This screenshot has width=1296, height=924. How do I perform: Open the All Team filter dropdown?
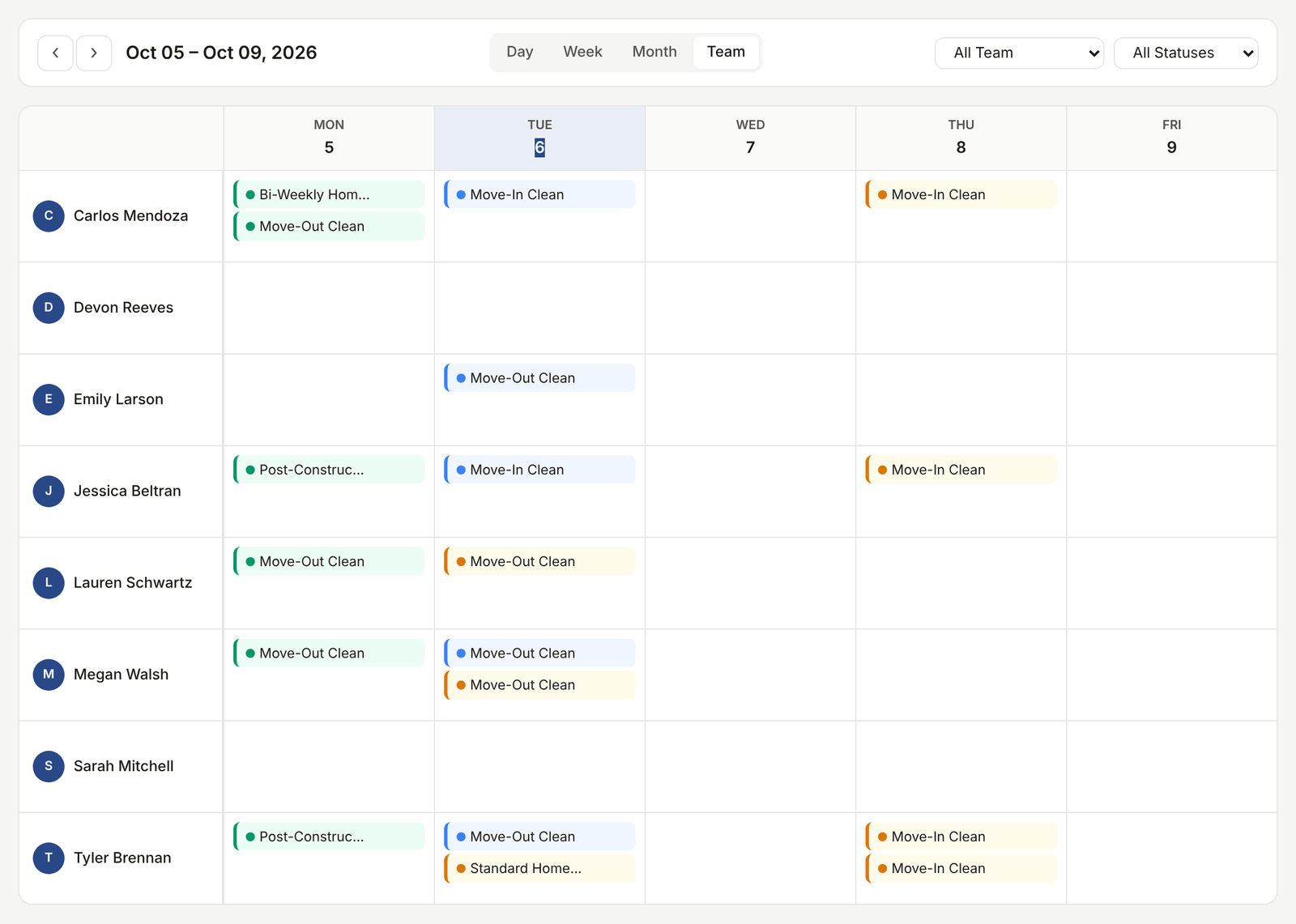1019,53
